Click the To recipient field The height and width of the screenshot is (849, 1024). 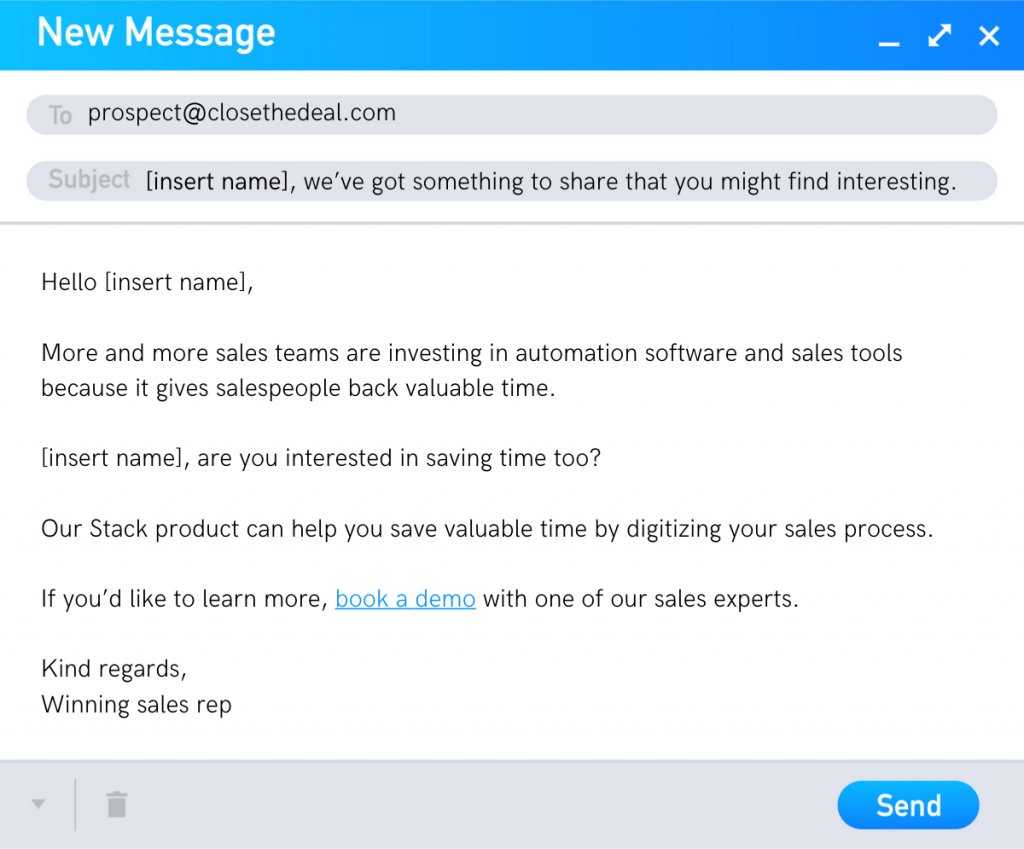pyautogui.click(x=500, y=113)
